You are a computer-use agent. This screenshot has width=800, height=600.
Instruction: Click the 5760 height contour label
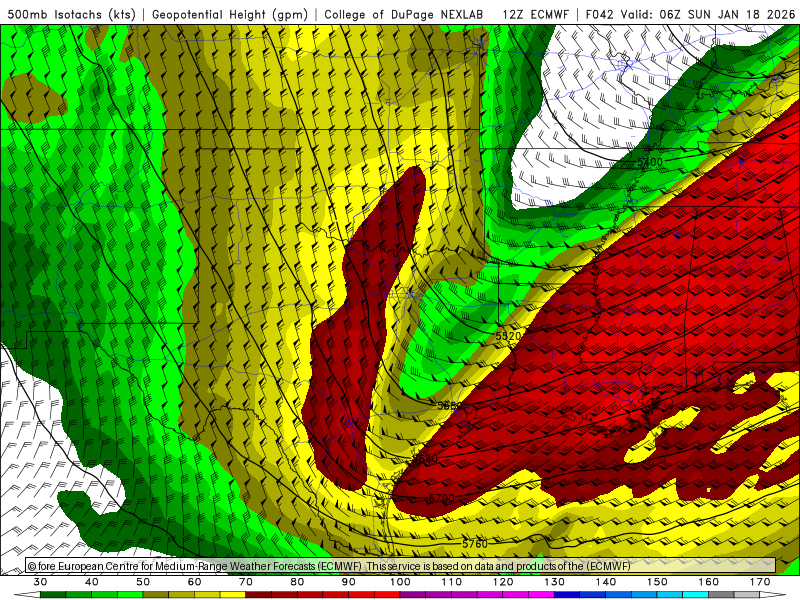475,544
